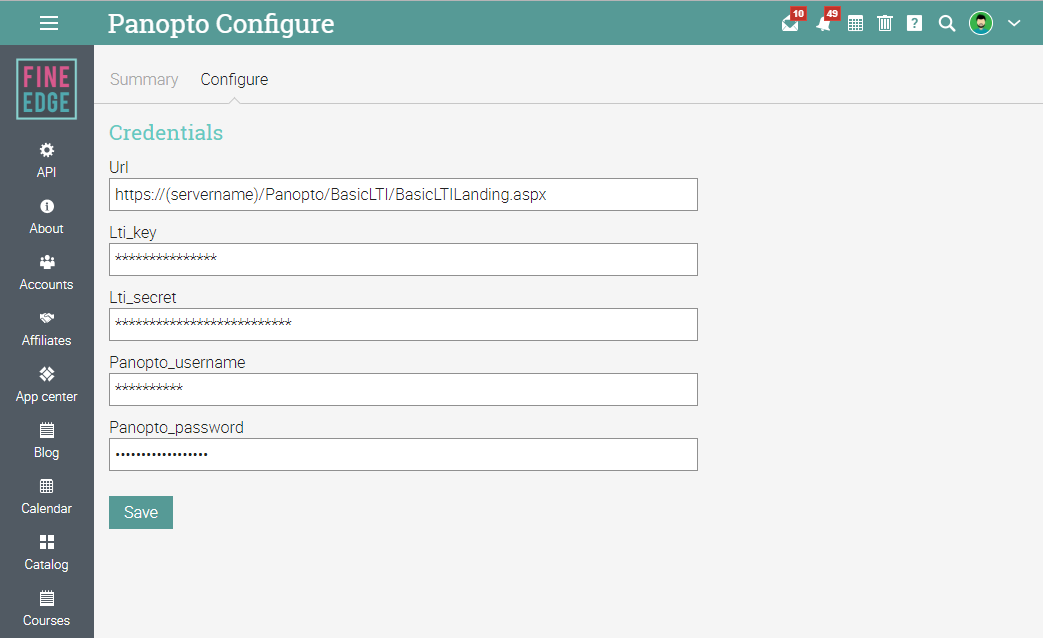Image resolution: width=1043 pixels, height=638 pixels.
Task: Open Accounts in the sidebar
Action: tap(47, 273)
